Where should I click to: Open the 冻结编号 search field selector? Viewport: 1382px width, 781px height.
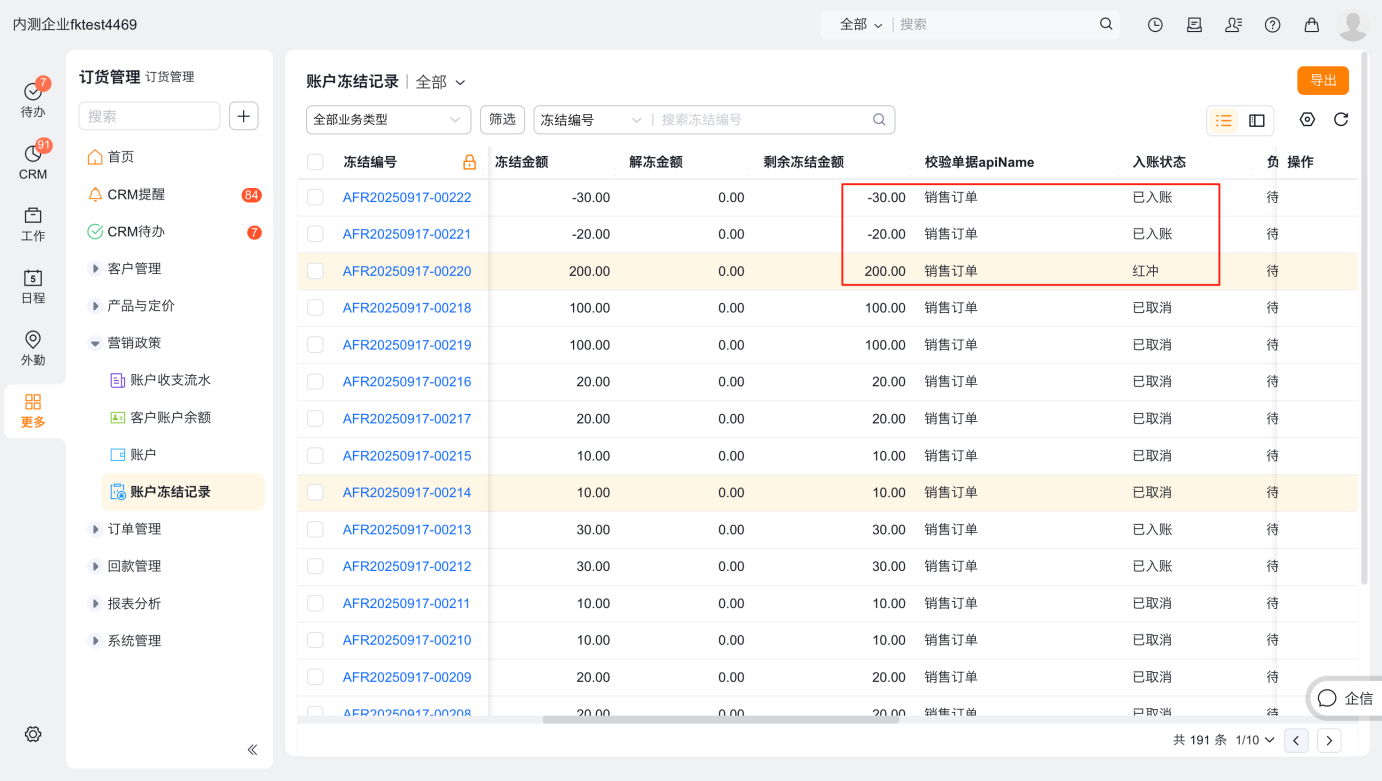click(591, 120)
